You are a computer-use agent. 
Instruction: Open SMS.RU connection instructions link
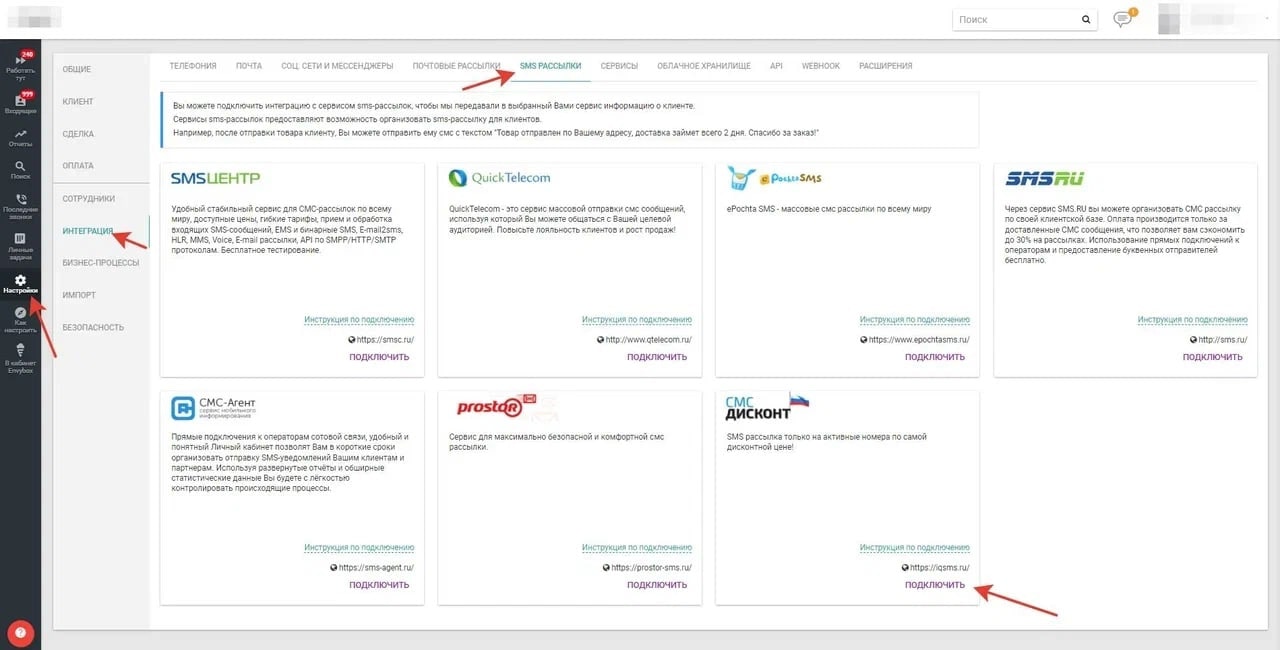(1193, 320)
